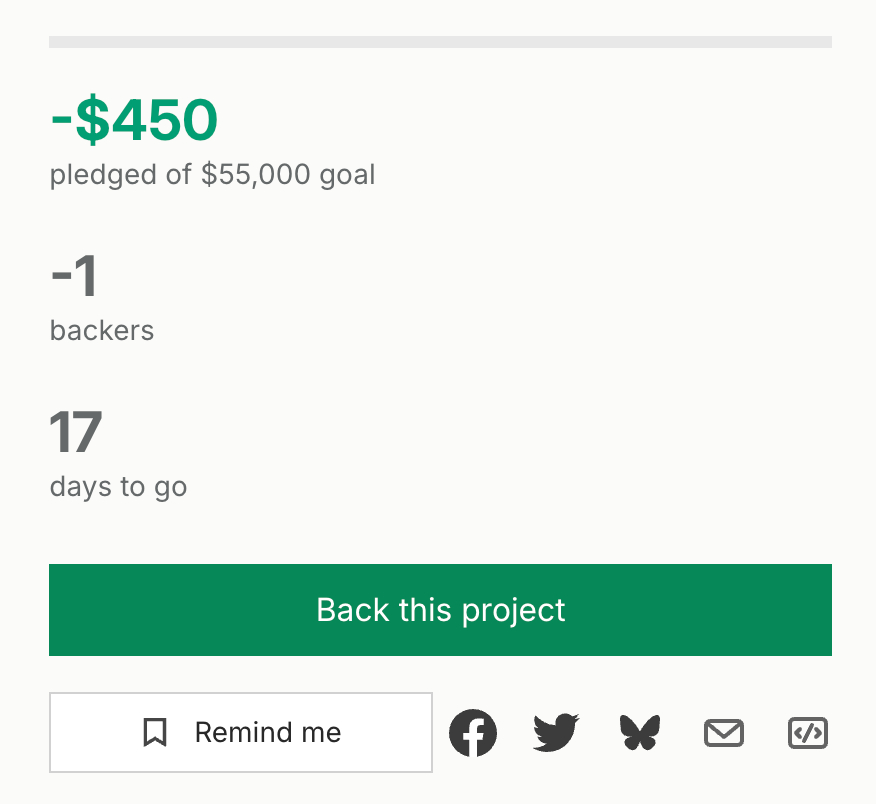Click the funding progress bar

440,42
